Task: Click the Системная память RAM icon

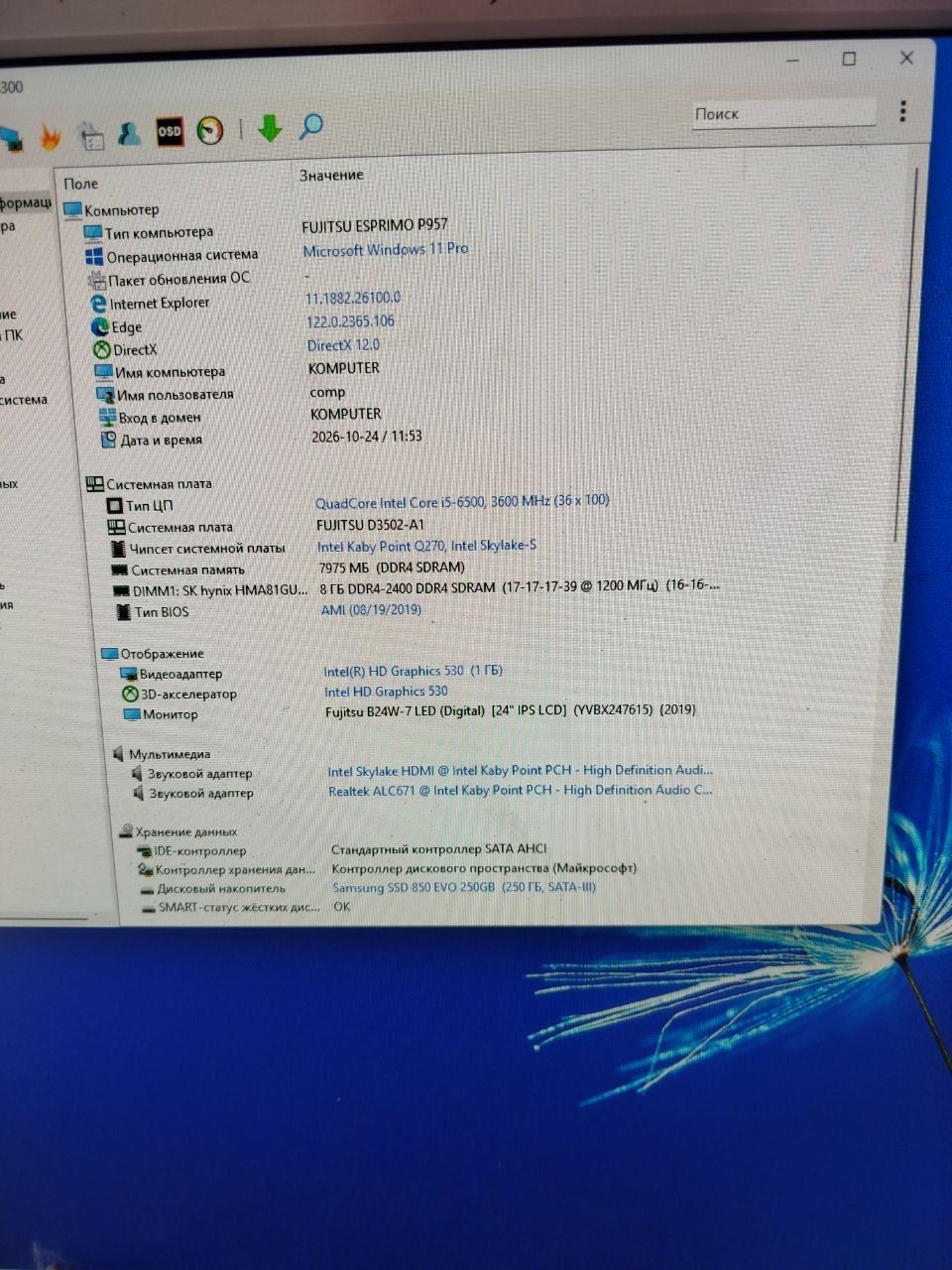Action: [119, 570]
